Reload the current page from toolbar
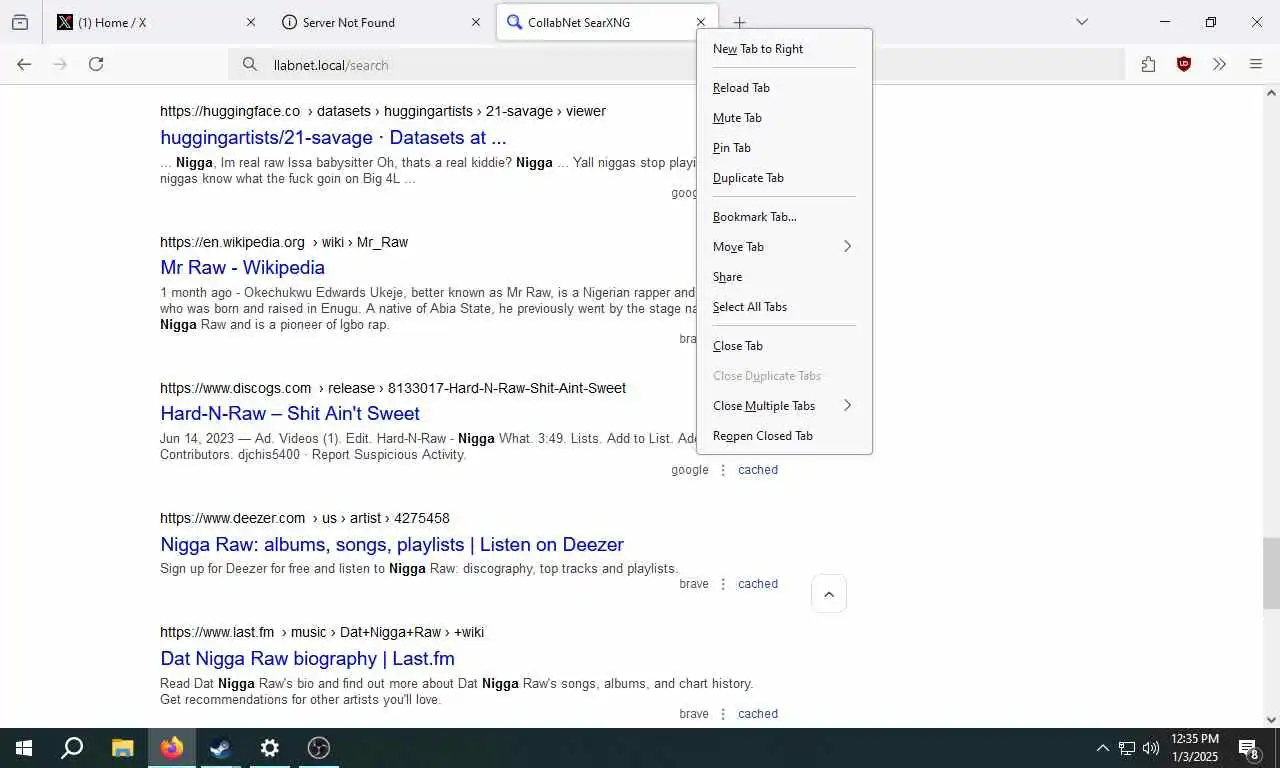 [96, 64]
